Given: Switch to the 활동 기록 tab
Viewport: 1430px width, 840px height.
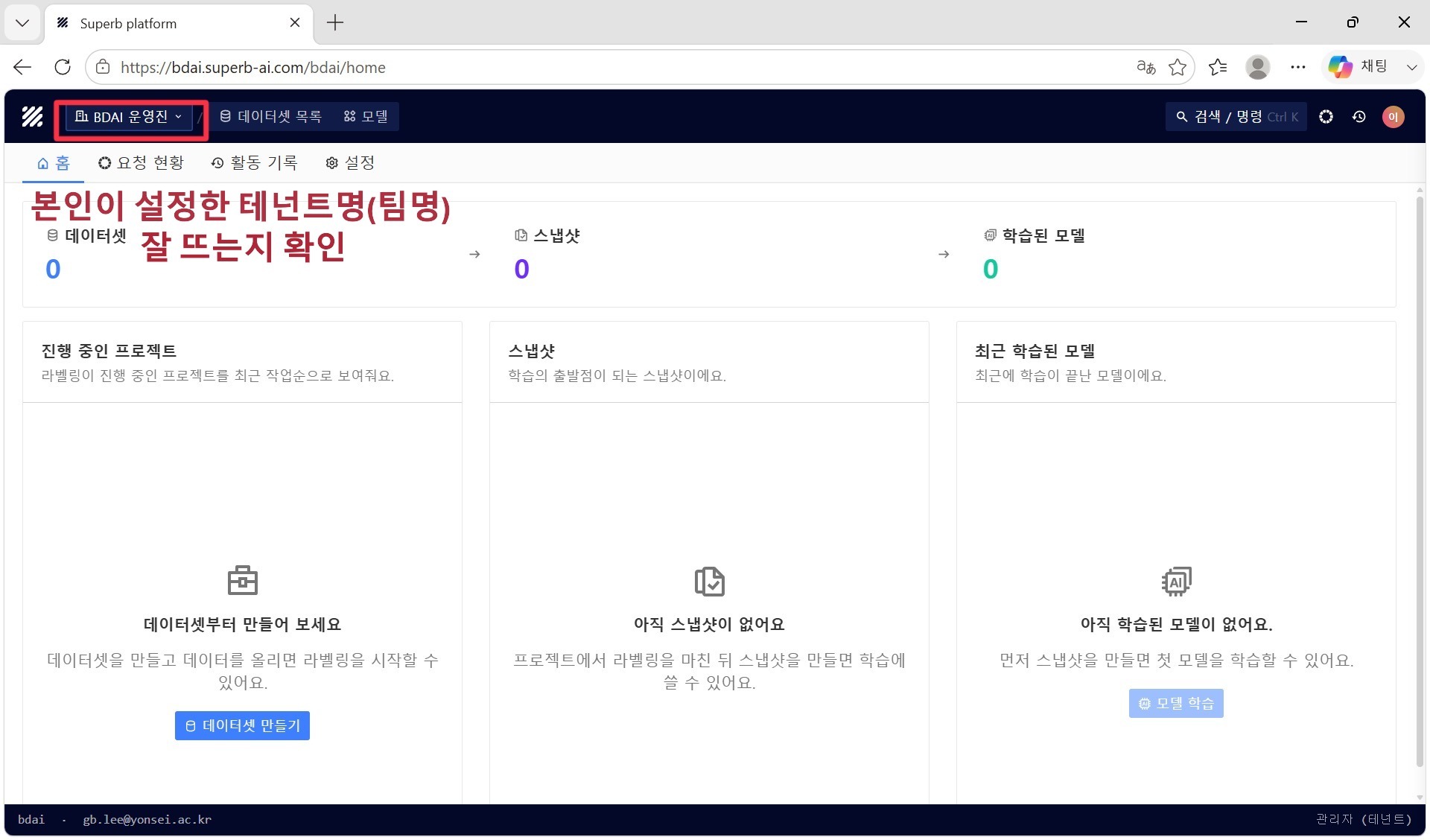Looking at the screenshot, I should click(x=254, y=163).
